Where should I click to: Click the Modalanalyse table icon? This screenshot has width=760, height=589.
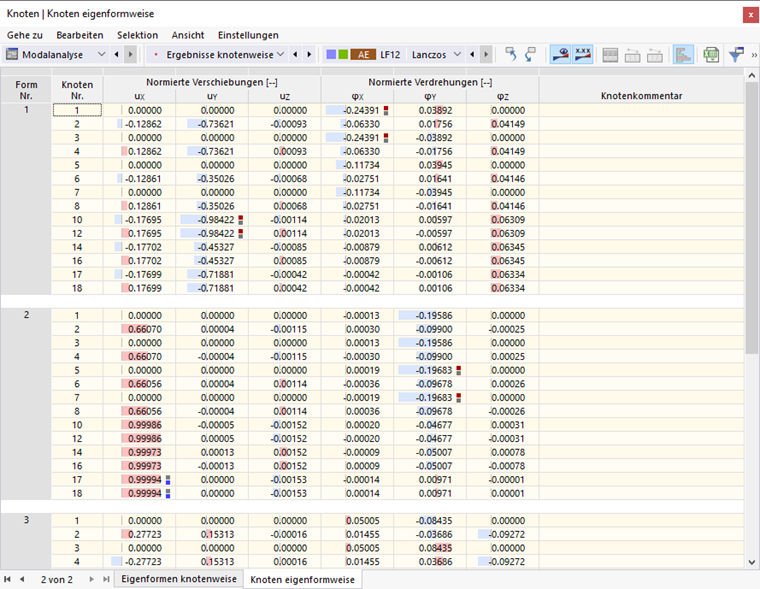pos(12,54)
